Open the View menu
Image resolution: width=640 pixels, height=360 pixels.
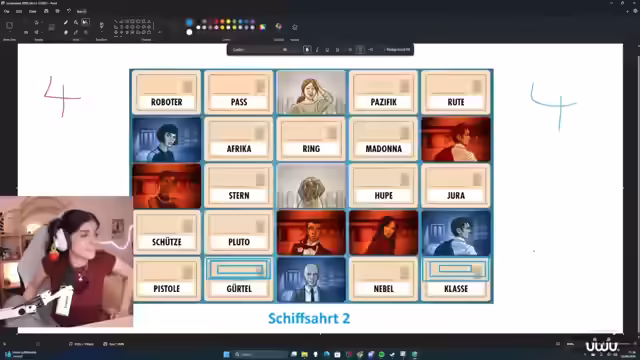pyautogui.click(x=33, y=11)
